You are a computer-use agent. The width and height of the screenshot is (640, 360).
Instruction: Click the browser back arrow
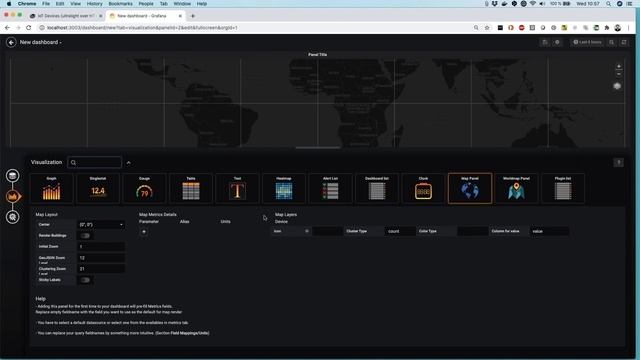click(7, 28)
